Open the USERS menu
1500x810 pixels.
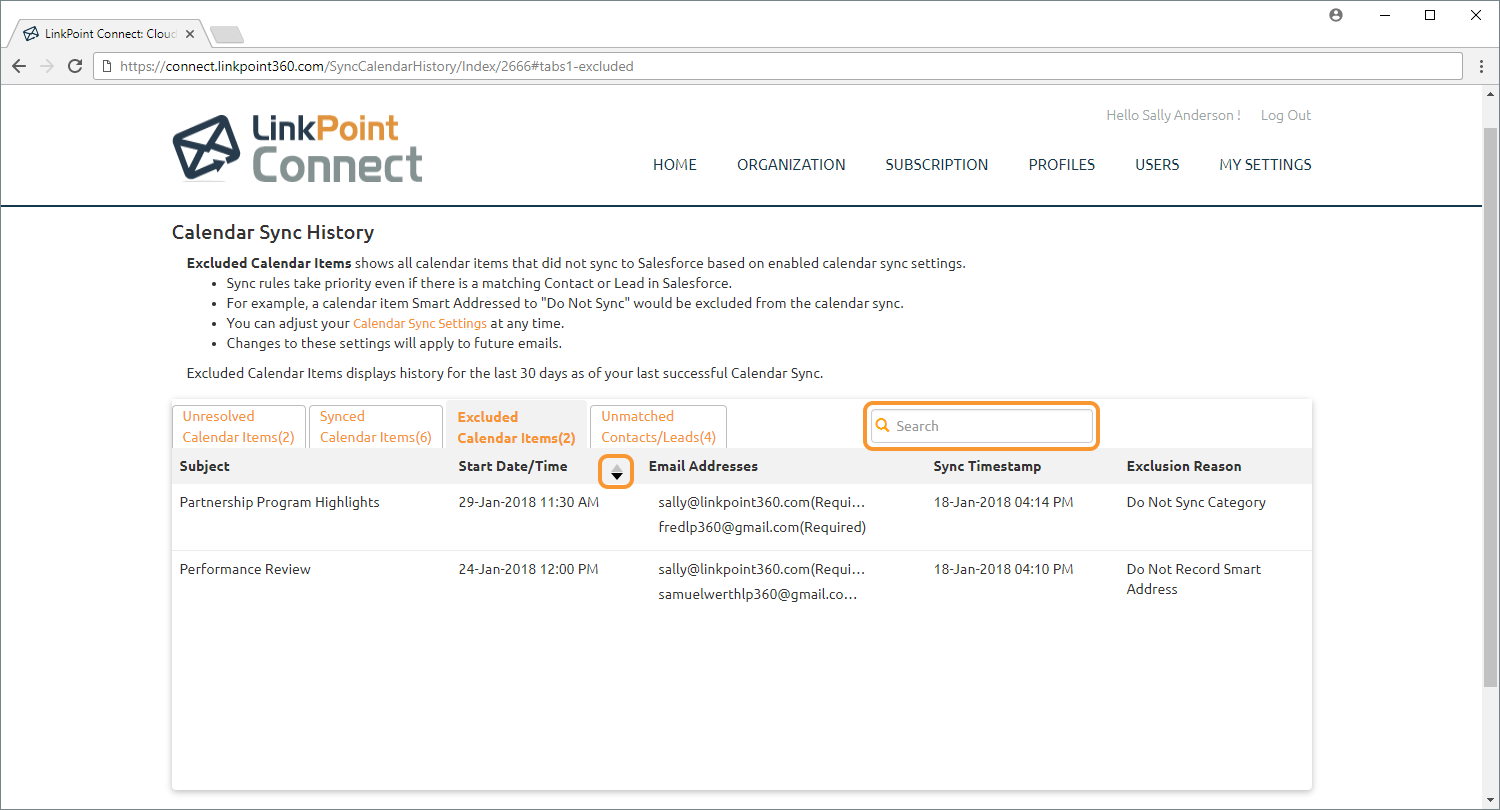(1157, 165)
